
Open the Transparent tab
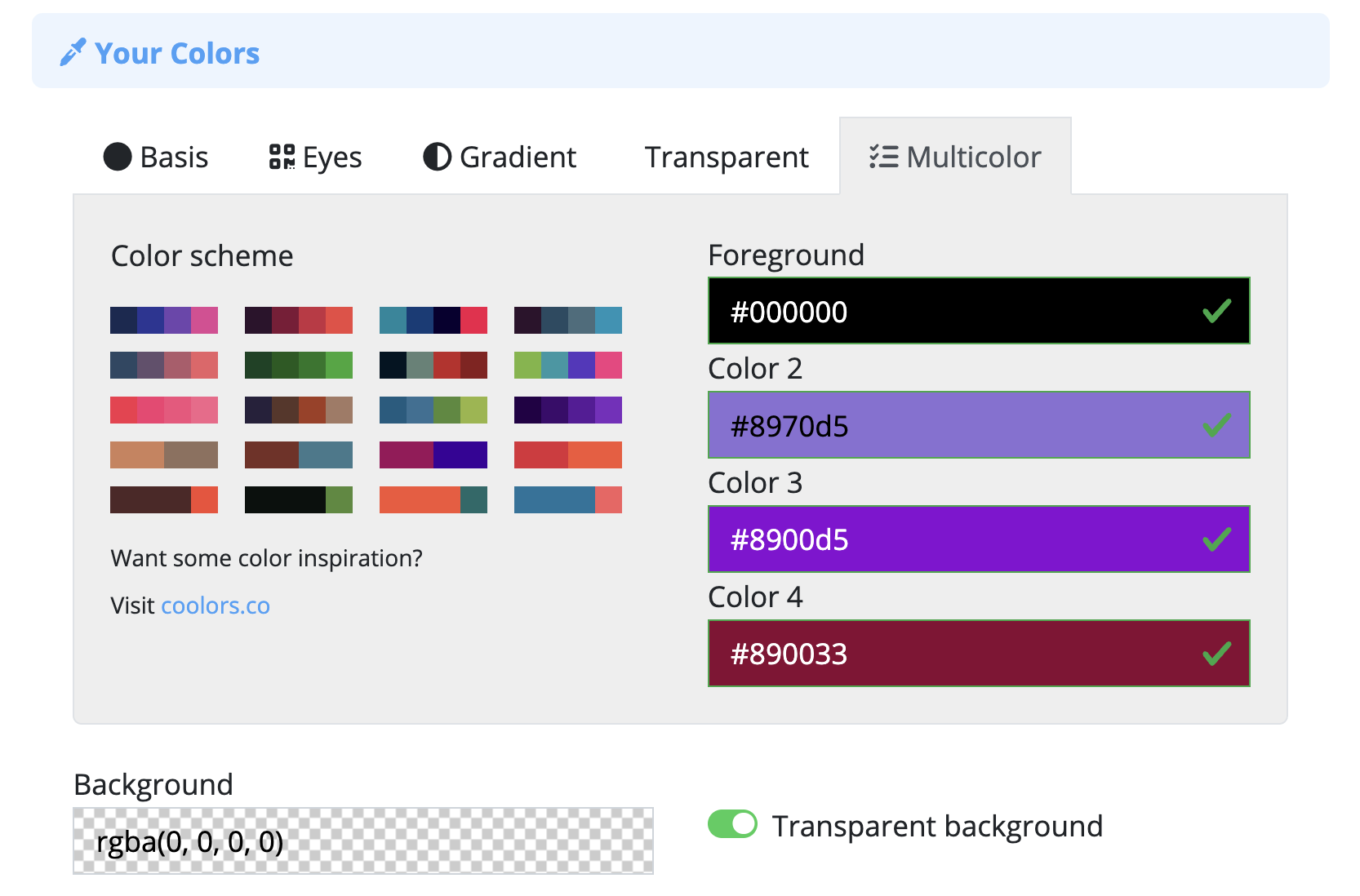click(x=726, y=157)
